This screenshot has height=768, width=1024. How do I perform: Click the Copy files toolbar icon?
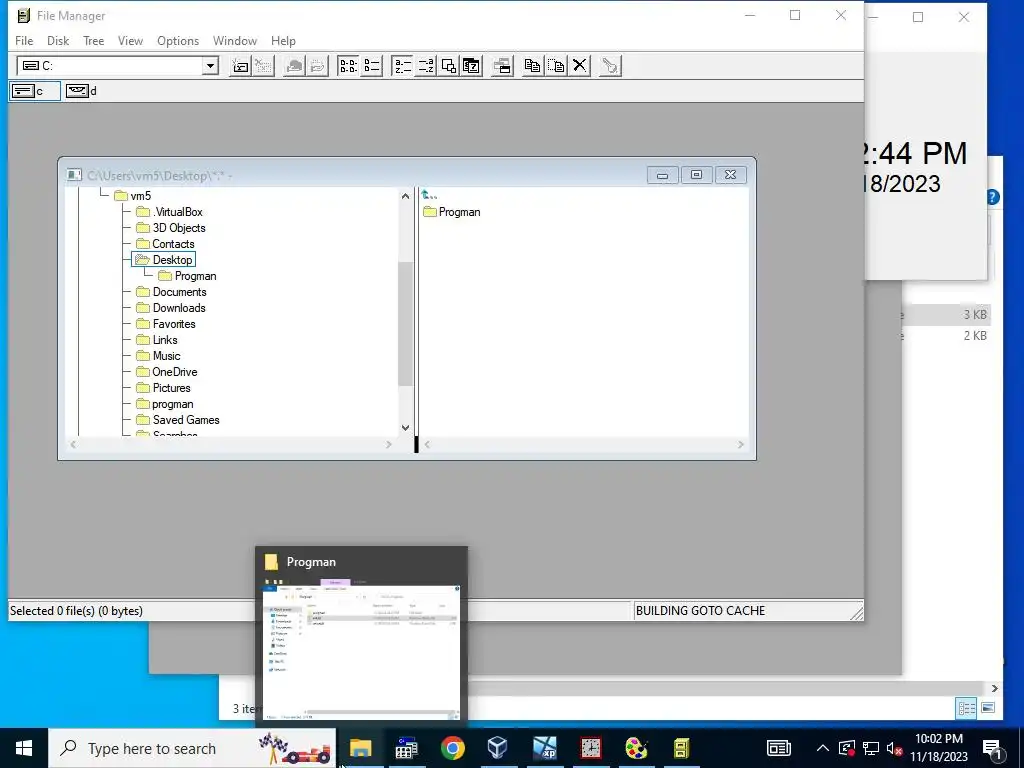[x=532, y=66]
